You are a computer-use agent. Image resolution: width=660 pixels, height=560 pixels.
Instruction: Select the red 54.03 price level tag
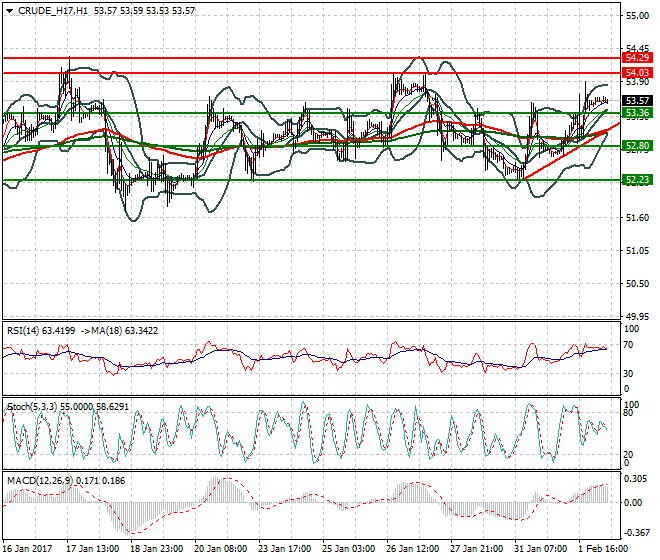pos(637,73)
